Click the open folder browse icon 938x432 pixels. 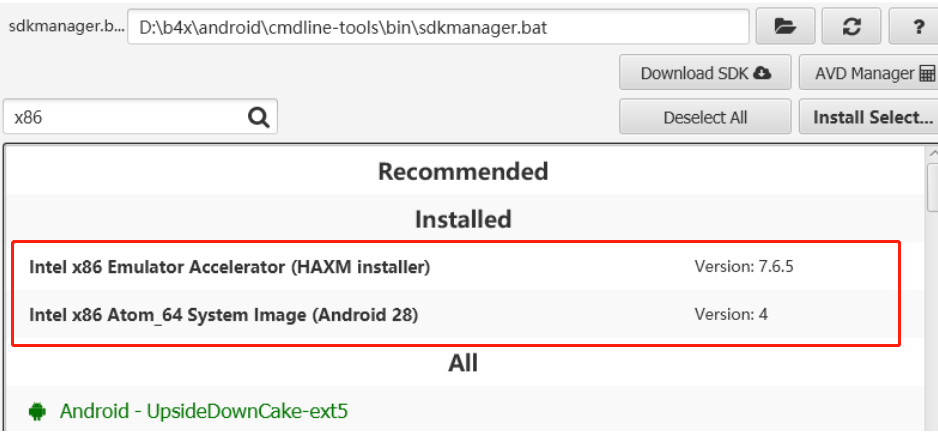click(785, 28)
